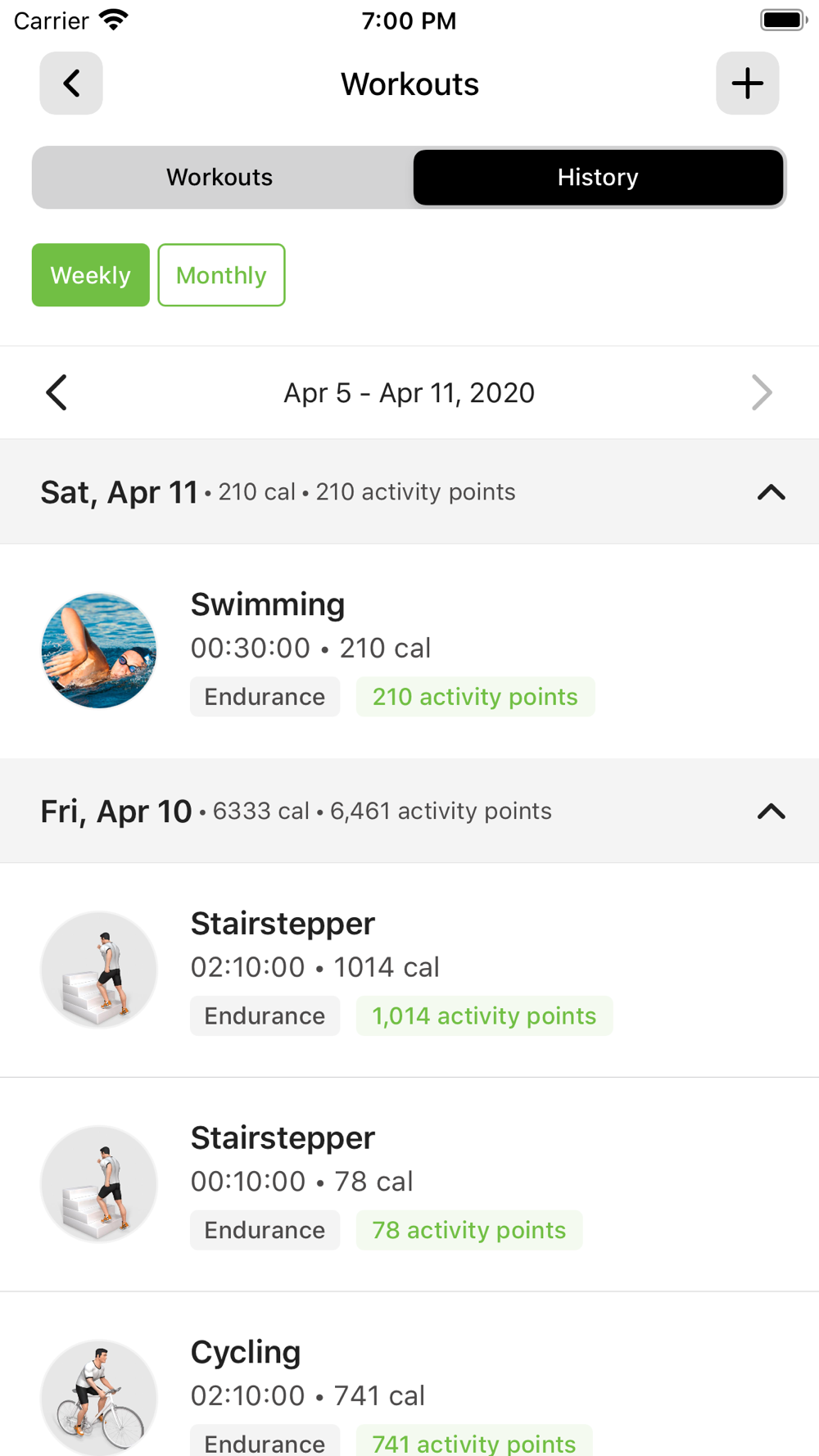Go to previous week arrow
This screenshot has height=1456, width=819.
(57, 393)
